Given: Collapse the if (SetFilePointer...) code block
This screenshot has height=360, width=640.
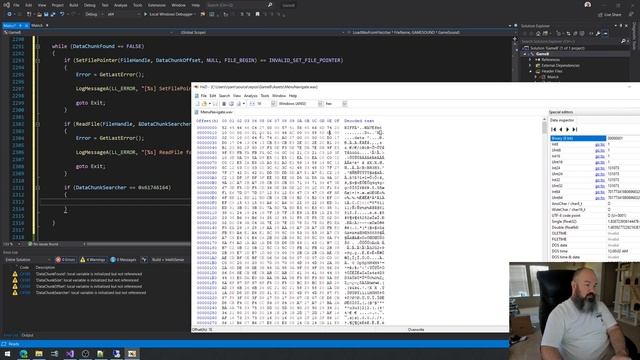Looking at the screenshot, I should coord(38,60).
